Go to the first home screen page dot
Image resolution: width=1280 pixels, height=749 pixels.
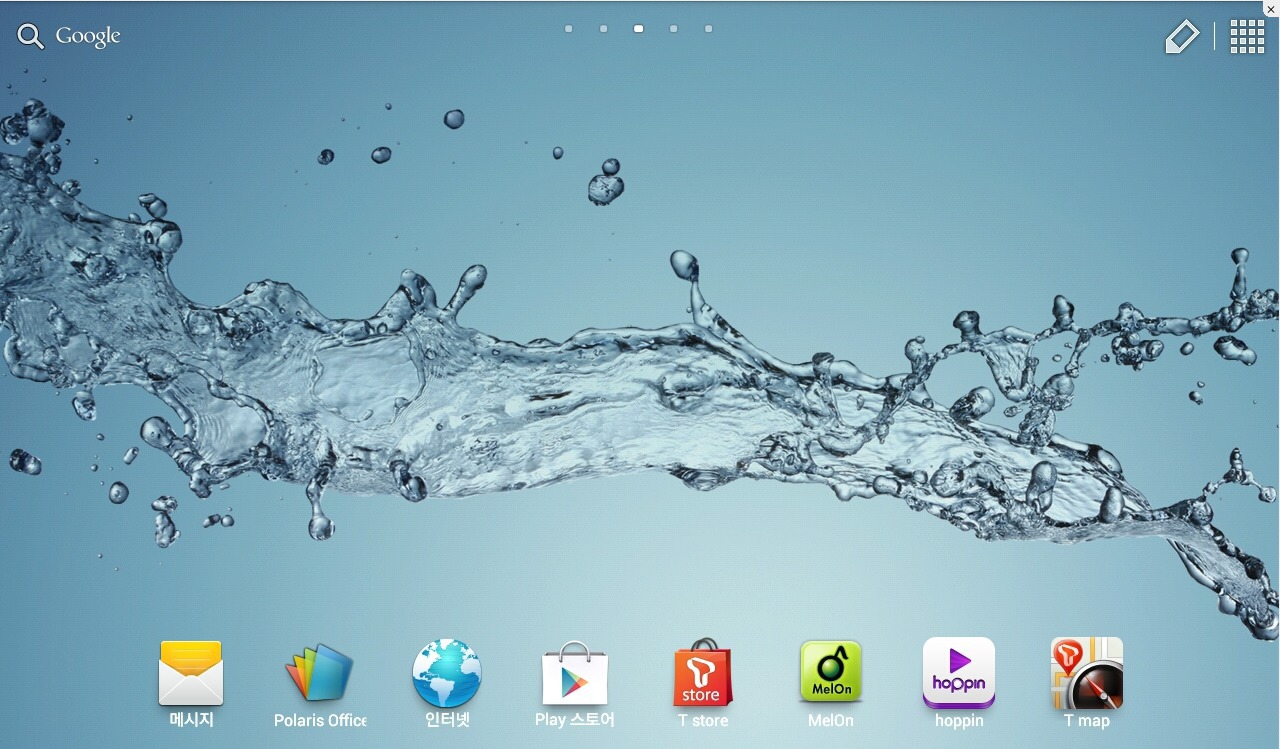569,29
